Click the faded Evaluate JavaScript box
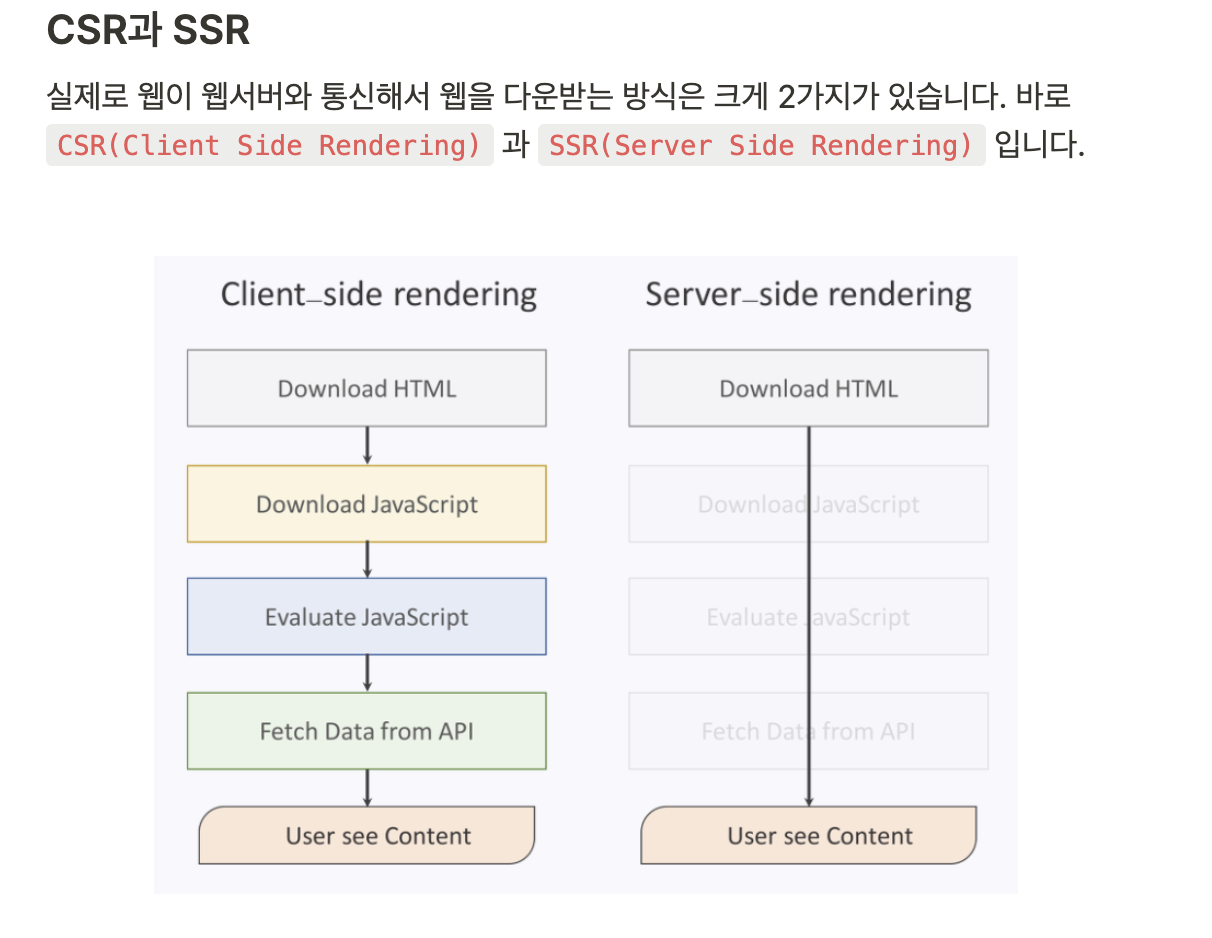This screenshot has width=1212, height=938. tap(808, 617)
